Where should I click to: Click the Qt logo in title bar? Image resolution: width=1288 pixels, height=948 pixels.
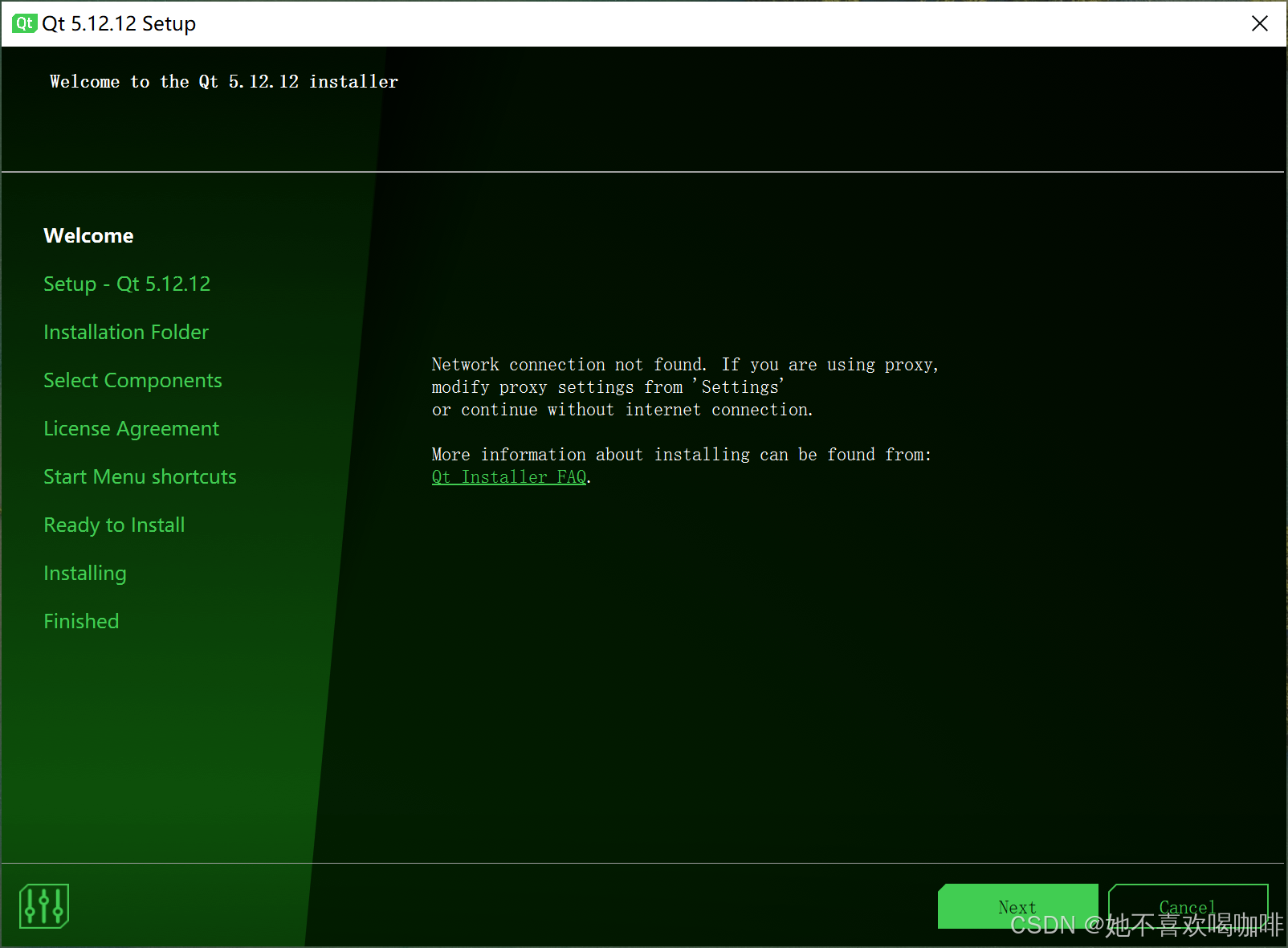click(x=24, y=23)
